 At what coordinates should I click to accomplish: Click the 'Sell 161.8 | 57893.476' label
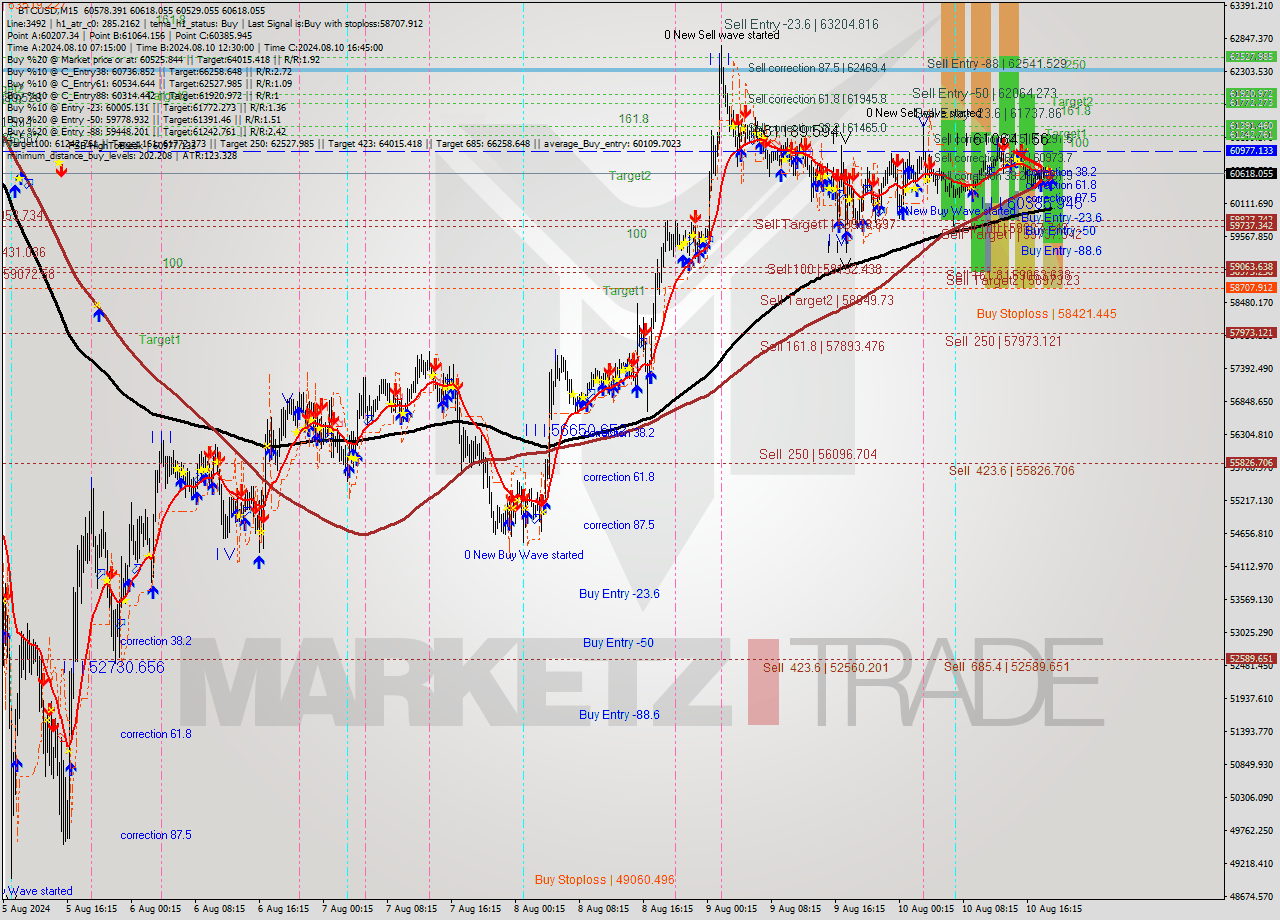coord(822,346)
